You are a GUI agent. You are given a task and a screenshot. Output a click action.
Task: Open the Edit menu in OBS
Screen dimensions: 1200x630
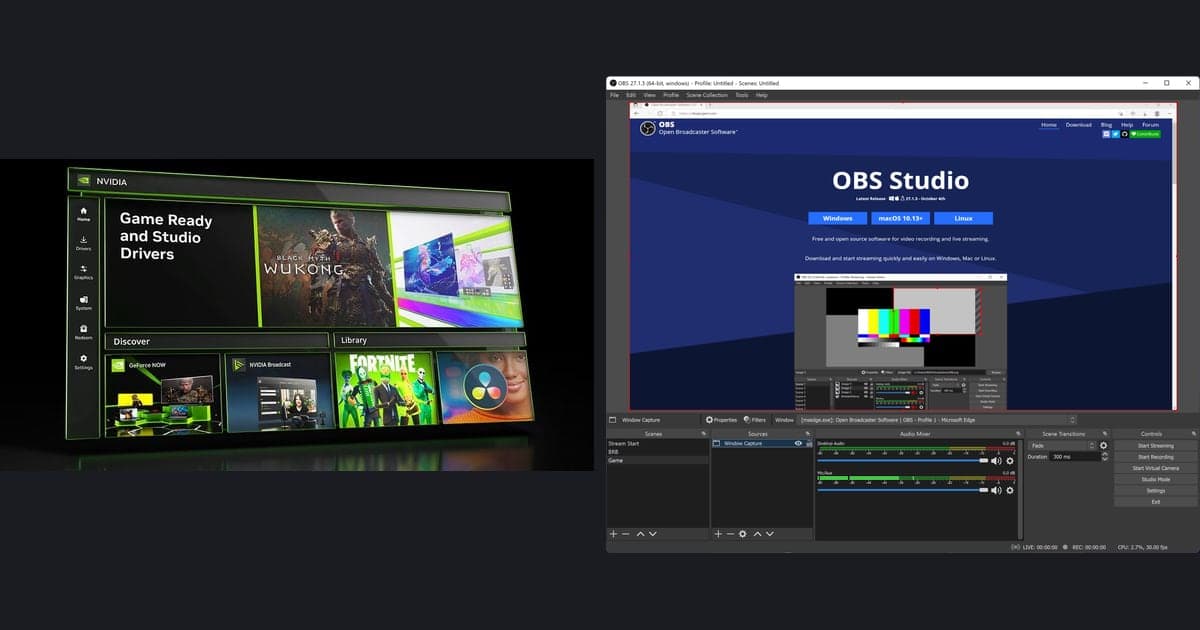pyautogui.click(x=631, y=95)
